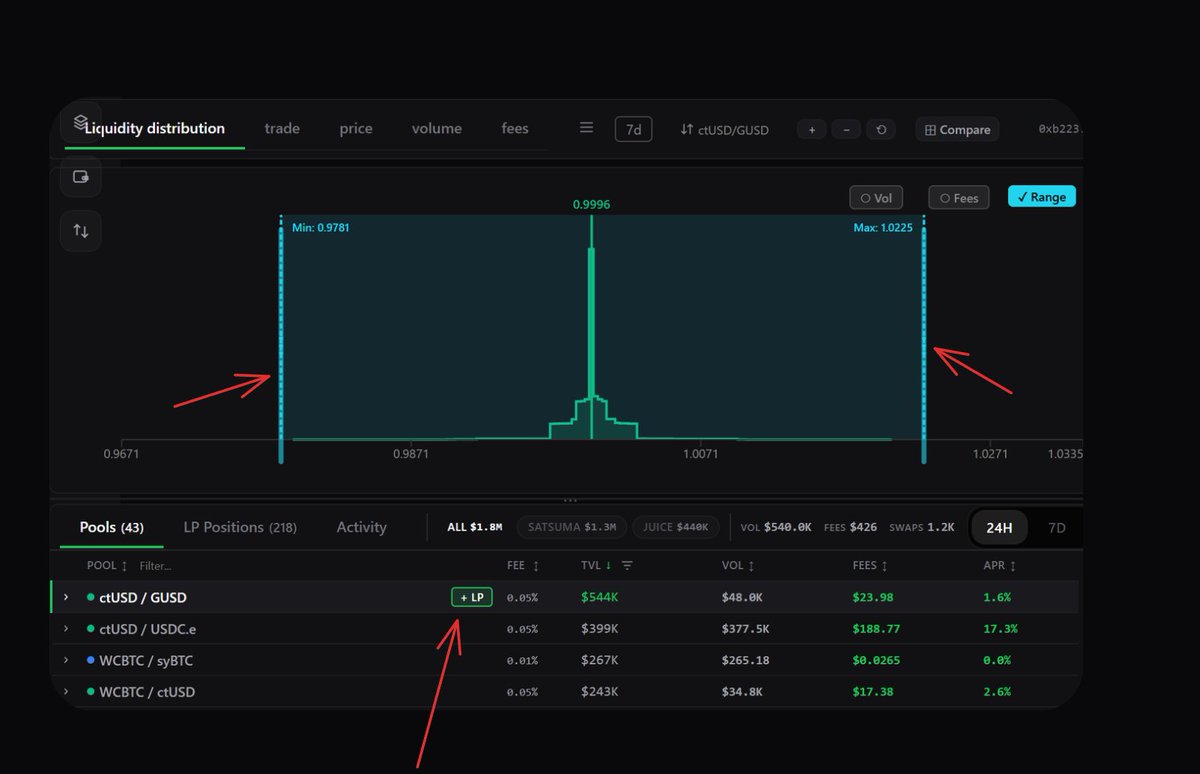Click the zoom in plus button

[811, 130]
